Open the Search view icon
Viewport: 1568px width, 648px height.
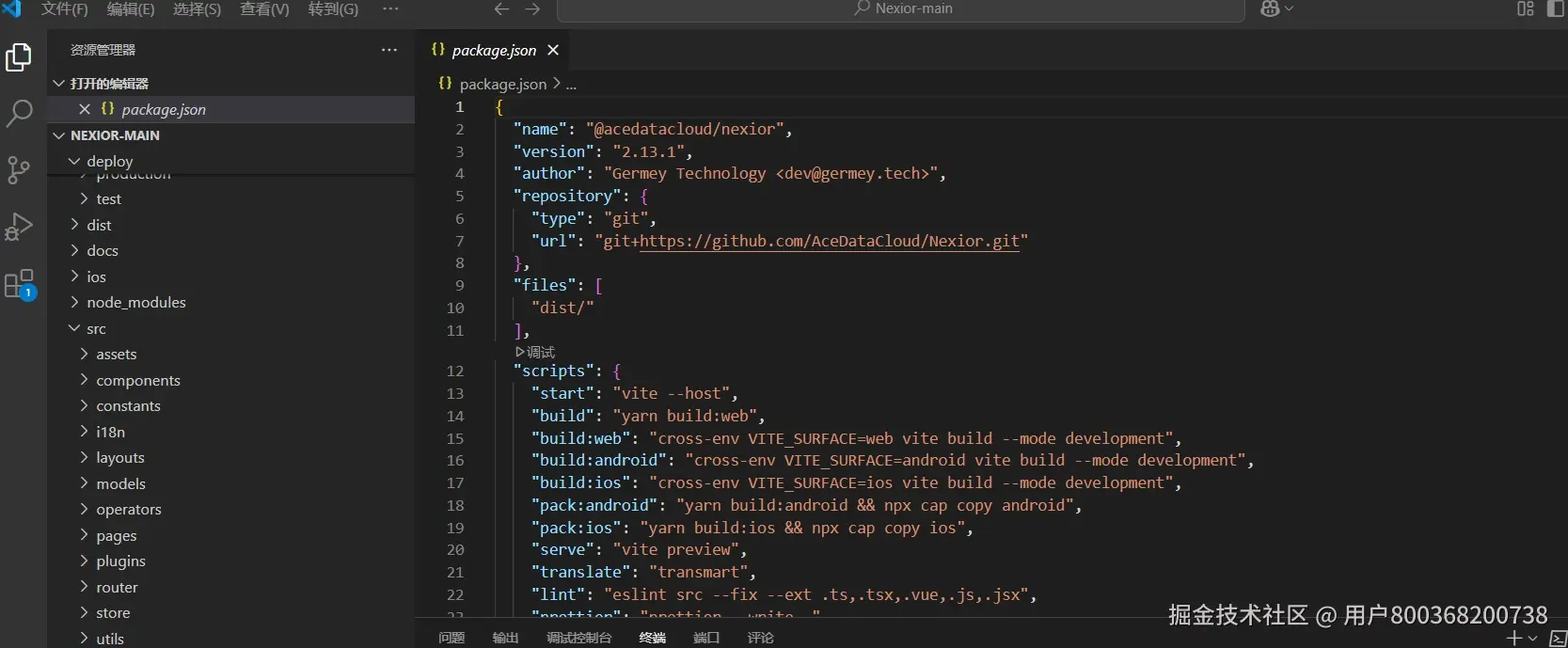click(19, 114)
